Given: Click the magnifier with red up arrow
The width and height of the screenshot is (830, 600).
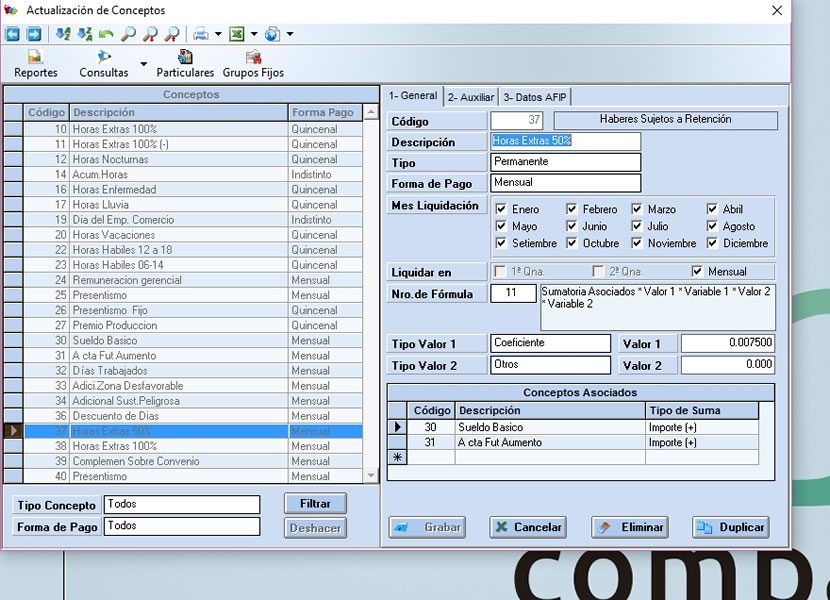Looking at the screenshot, I should click(x=172, y=34).
